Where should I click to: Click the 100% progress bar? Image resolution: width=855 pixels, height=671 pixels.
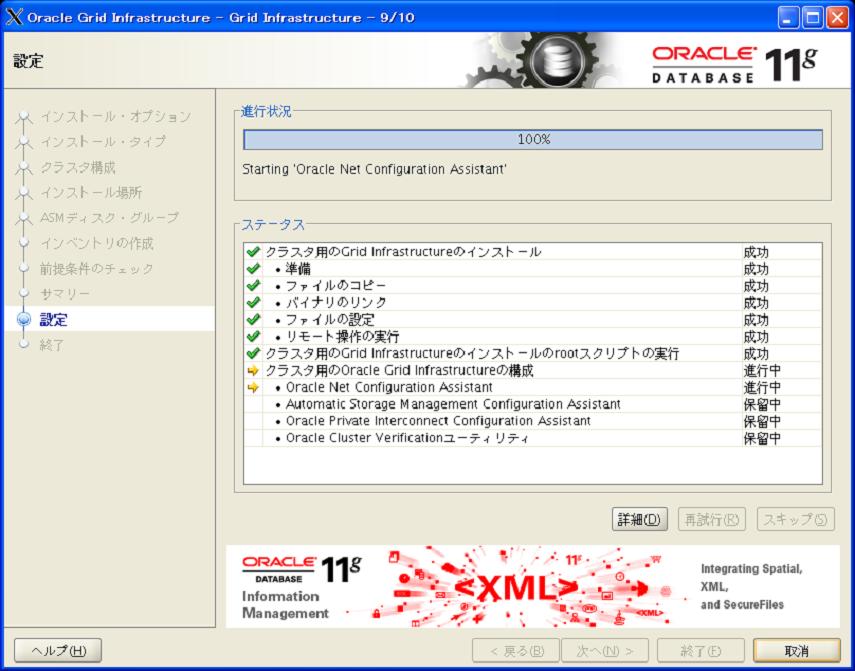(533, 140)
